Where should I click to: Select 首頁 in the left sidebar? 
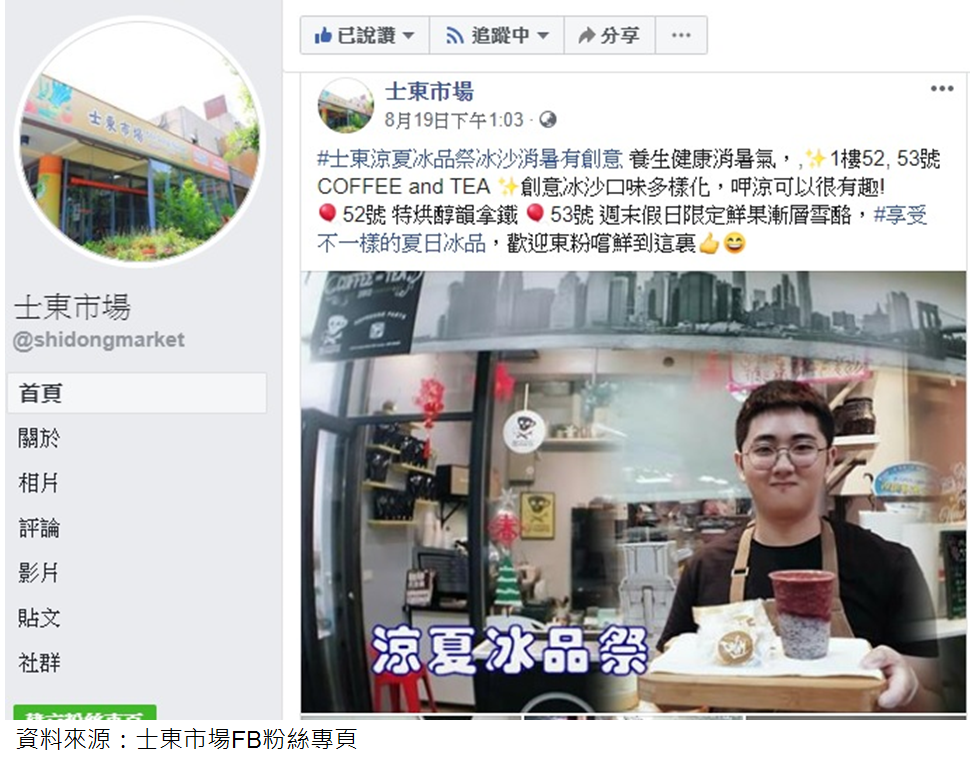click(x=137, y=393)
